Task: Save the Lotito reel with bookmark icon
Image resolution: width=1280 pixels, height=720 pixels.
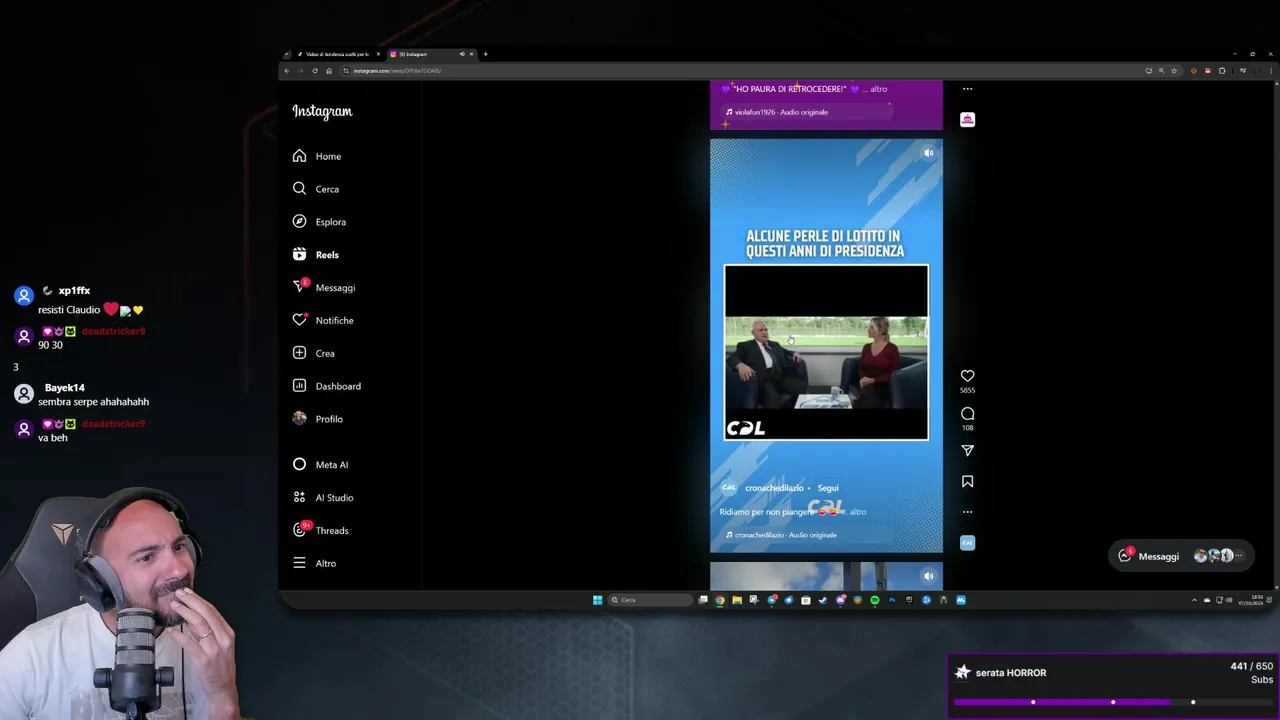Action: coord(967,481)
